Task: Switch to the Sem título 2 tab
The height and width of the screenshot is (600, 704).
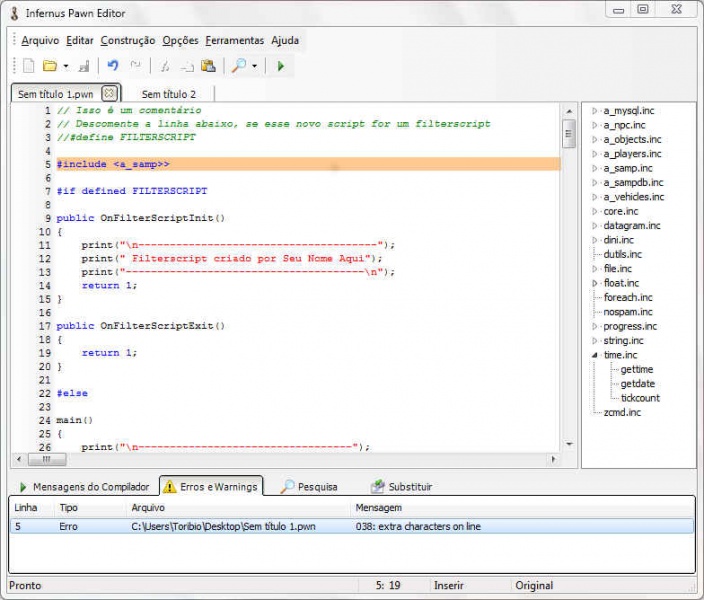Action: coord(168,94)
